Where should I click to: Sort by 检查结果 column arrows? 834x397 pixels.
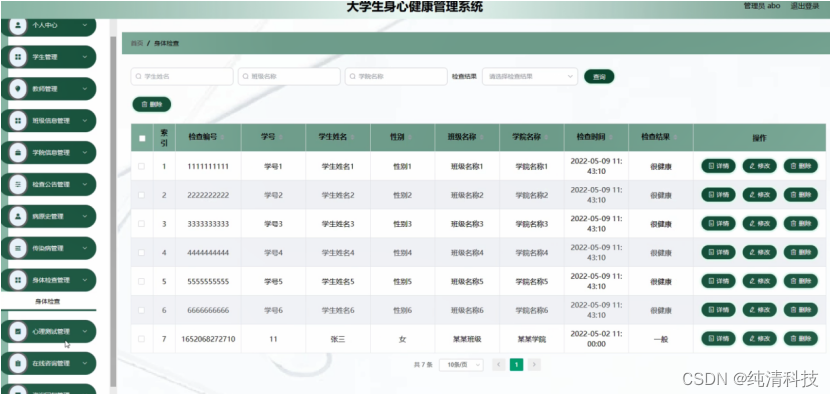[675, 137]
